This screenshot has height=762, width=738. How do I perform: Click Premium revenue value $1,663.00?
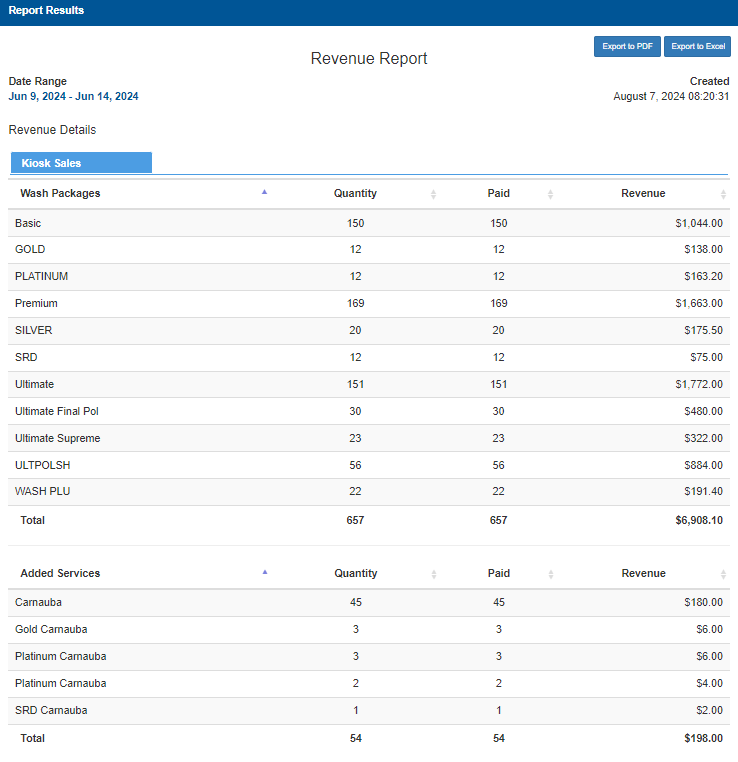click(x=699, y=304)
